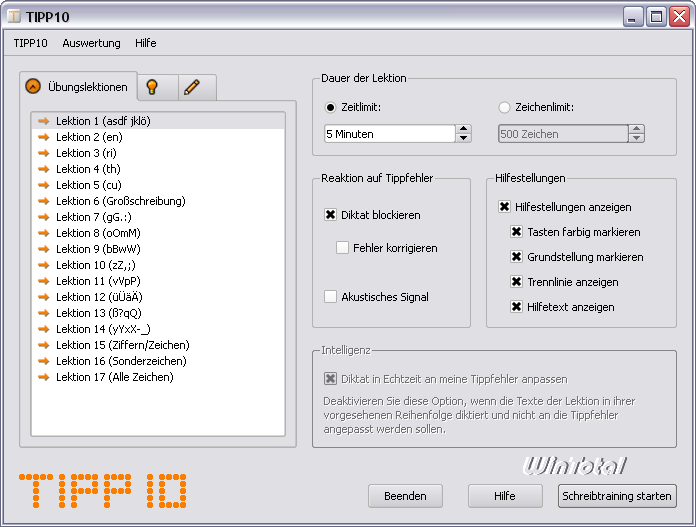Select the Zeichenlimit radio button
The width and height of the screenshot is (696, 527).
click(x=504, y=107)
